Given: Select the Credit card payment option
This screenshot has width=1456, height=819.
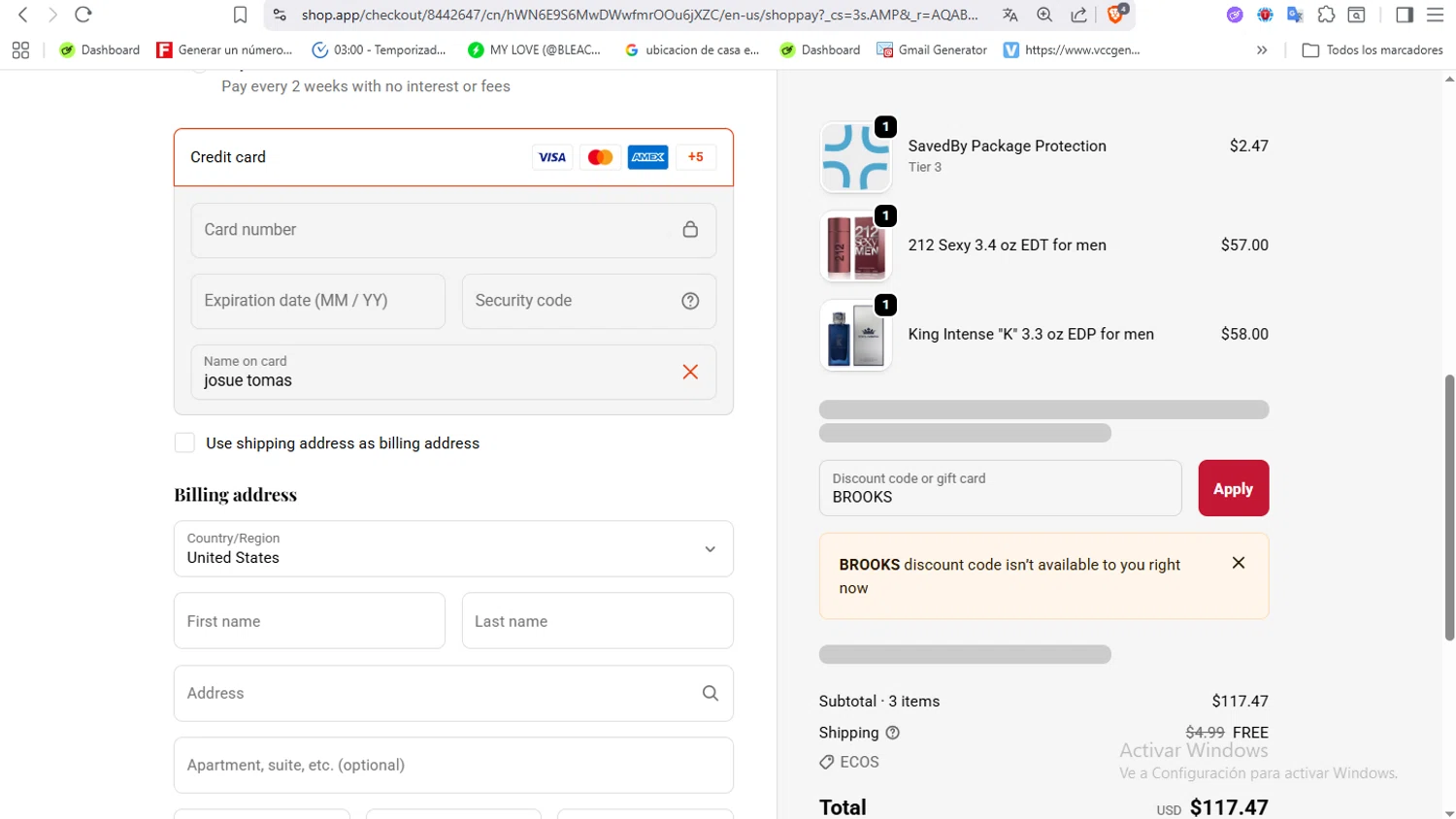Looking at the screenshot, I should (x=453, y=157).
